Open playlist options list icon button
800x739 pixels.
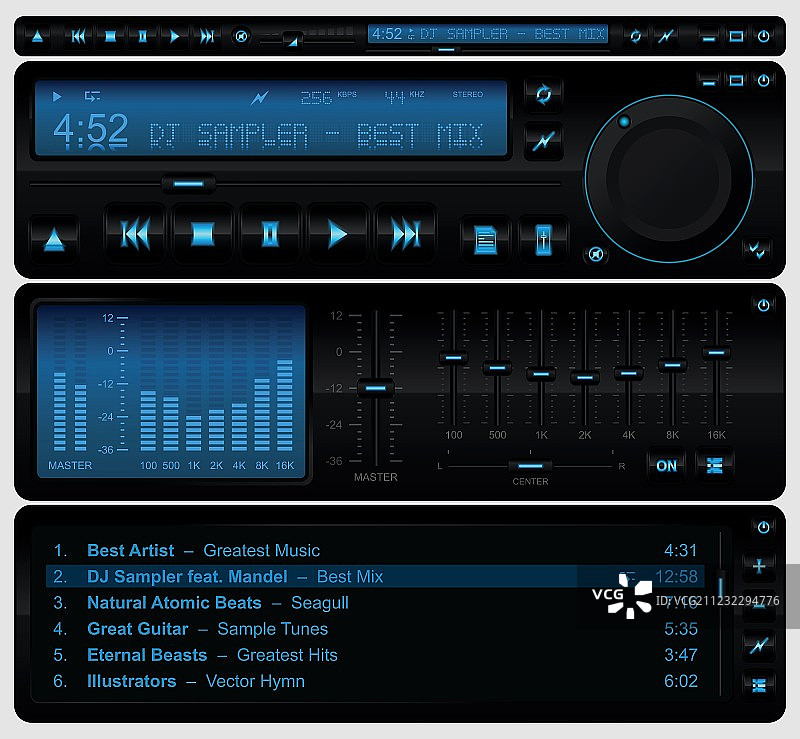759,684
